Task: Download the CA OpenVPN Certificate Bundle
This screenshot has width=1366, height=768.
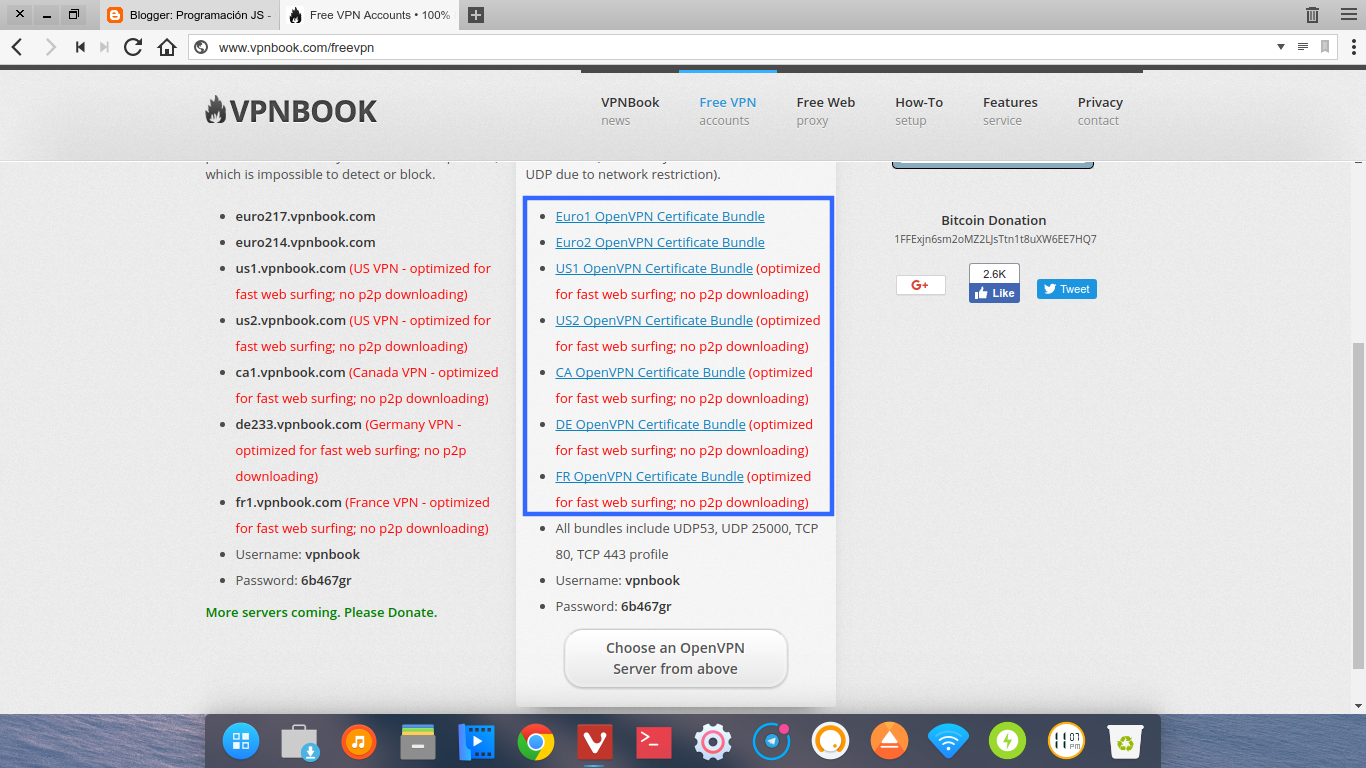Action: pos(650,372)
